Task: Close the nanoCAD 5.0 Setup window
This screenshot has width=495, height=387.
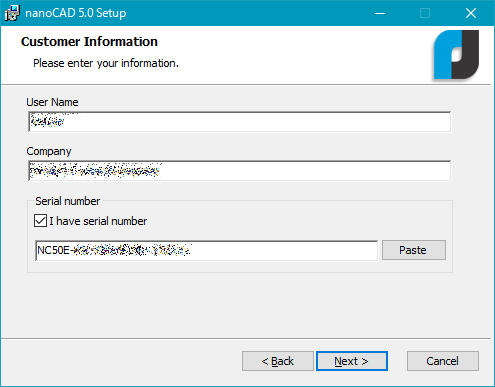Action: pos(471,13)
